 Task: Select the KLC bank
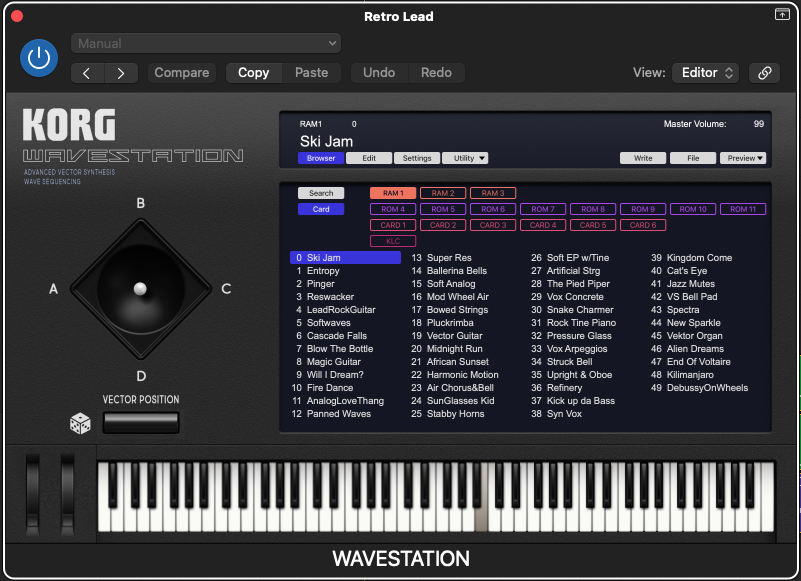[393, 241]
